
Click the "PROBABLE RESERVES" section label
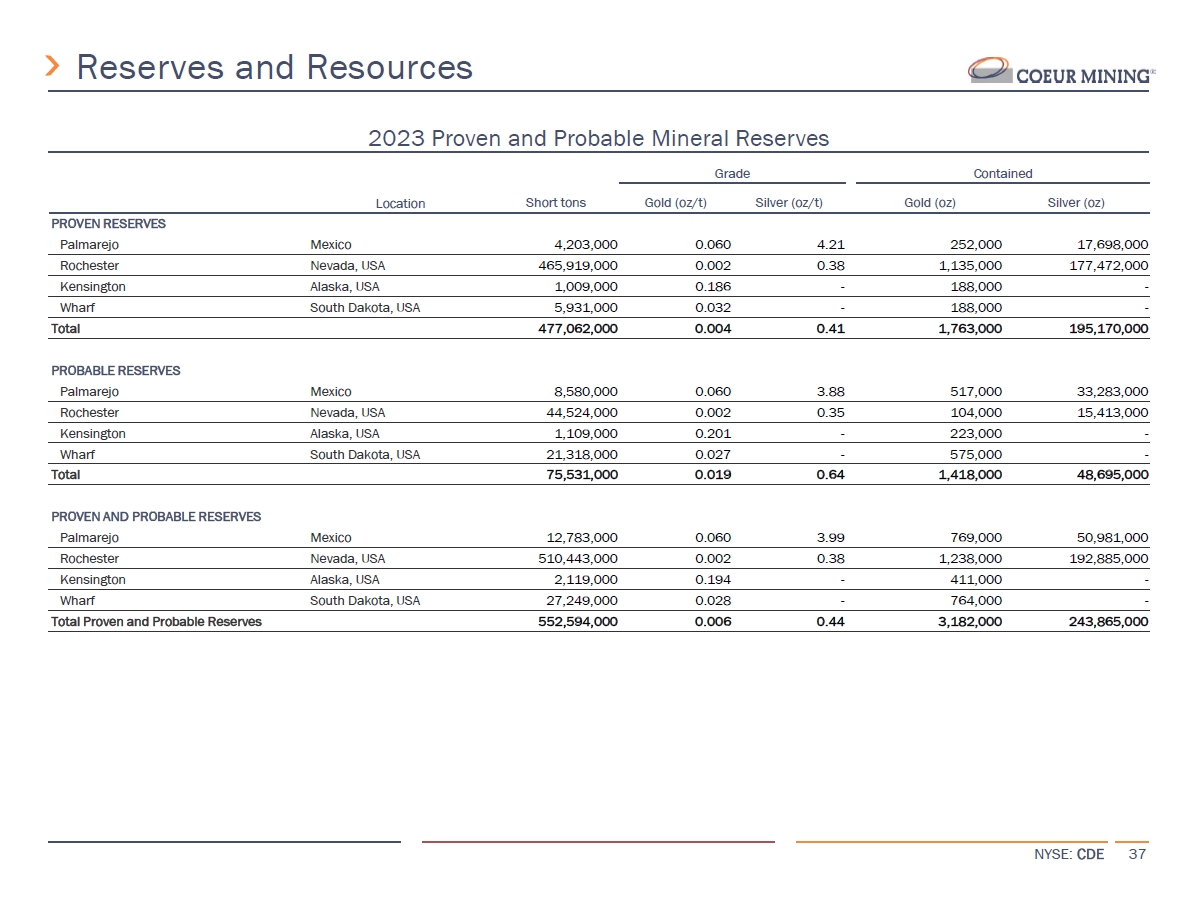[x=115, y=370]
